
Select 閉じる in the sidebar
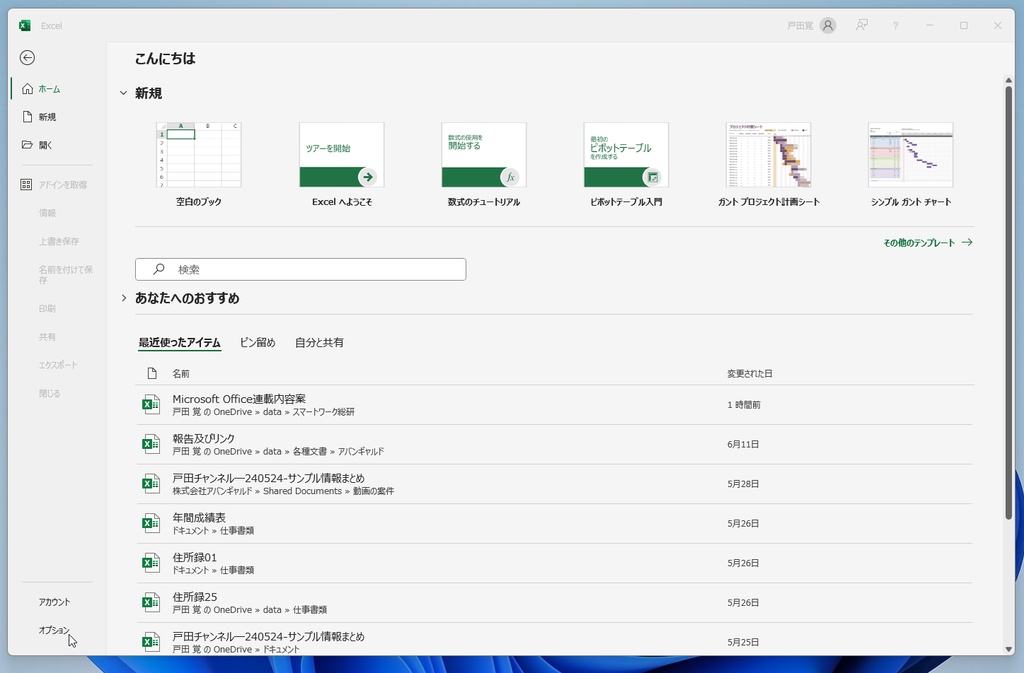click(50, 394)
